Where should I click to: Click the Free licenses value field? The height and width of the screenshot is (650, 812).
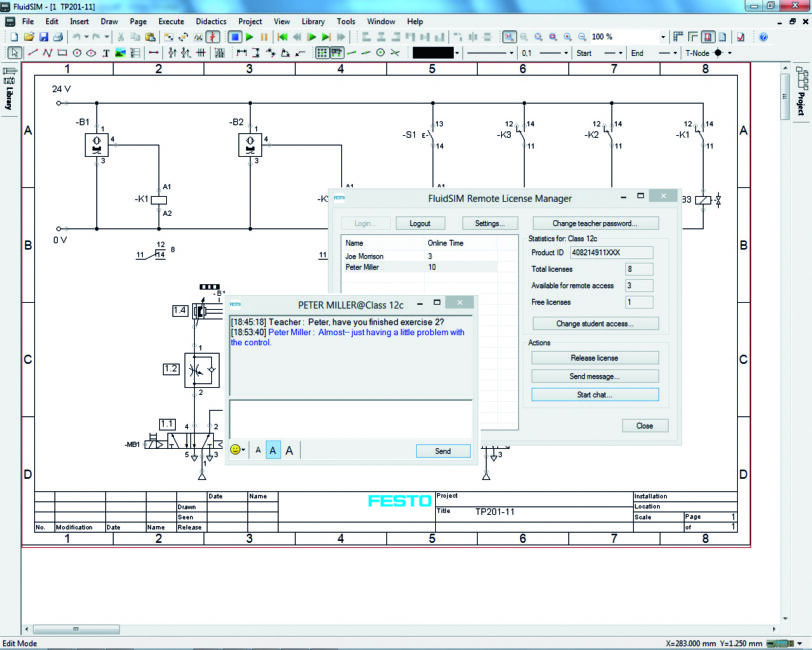(640, 302)
